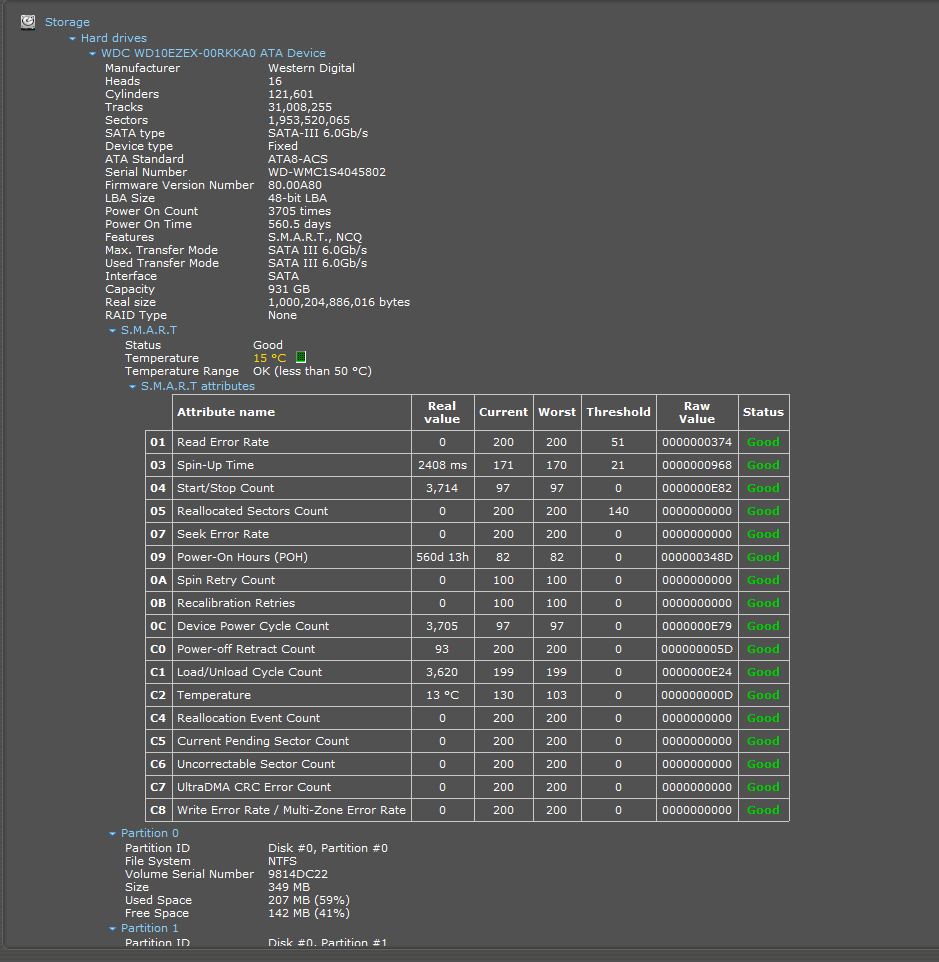Click the 15 °C temperature reading
Image resolution: width=939 pixels, height=962 pixels.
(269, 358)
